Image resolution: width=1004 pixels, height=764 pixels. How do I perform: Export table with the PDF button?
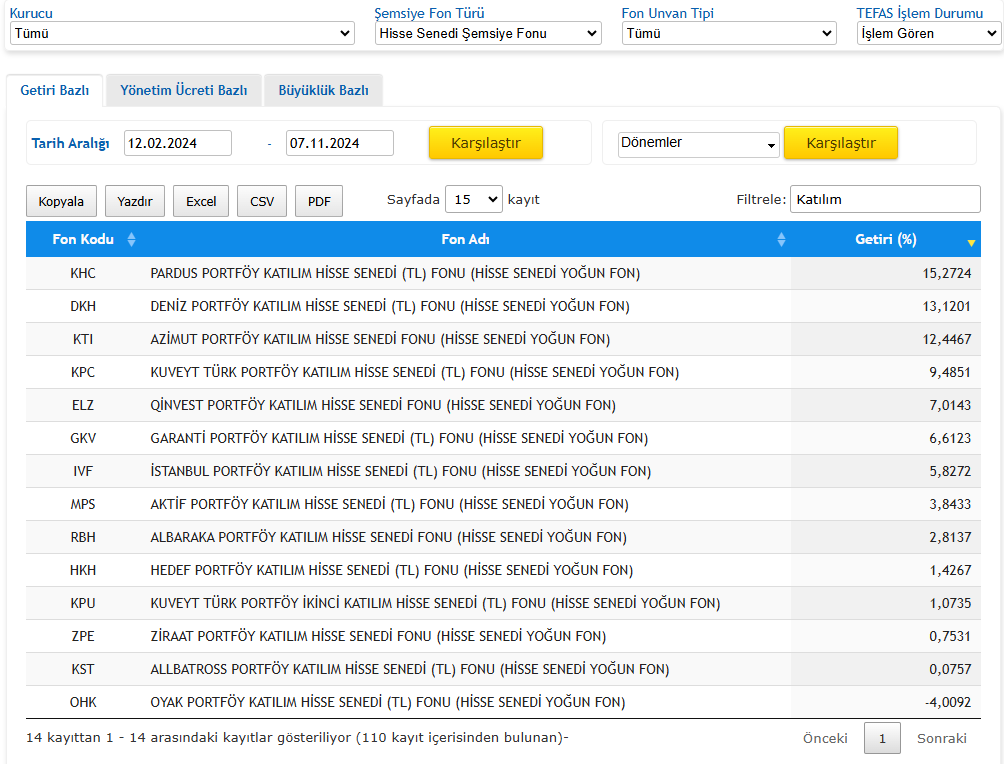click(x=319, y=201)
